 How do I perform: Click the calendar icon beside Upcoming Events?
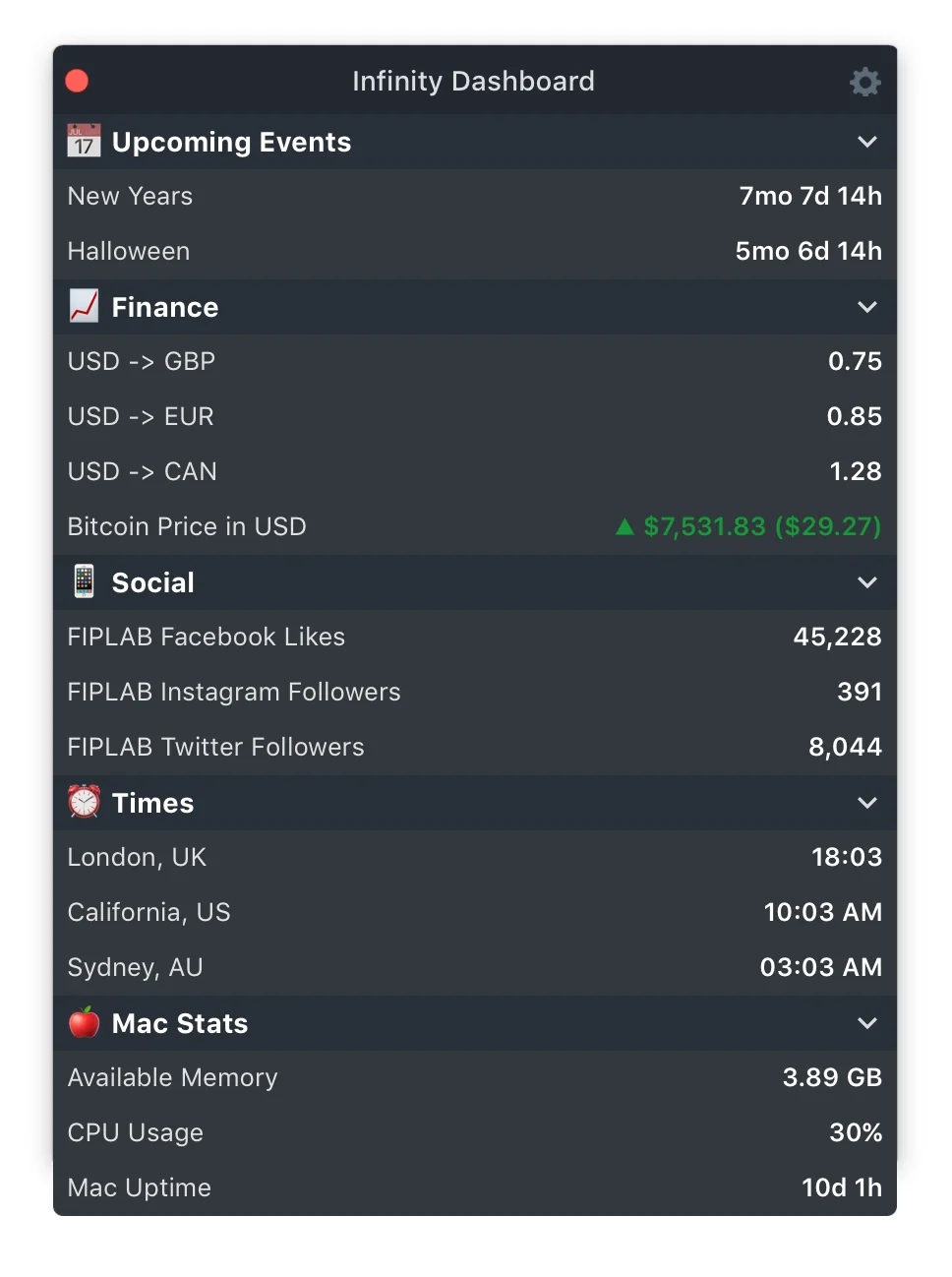pyautogui.click(x=84, y=142)
